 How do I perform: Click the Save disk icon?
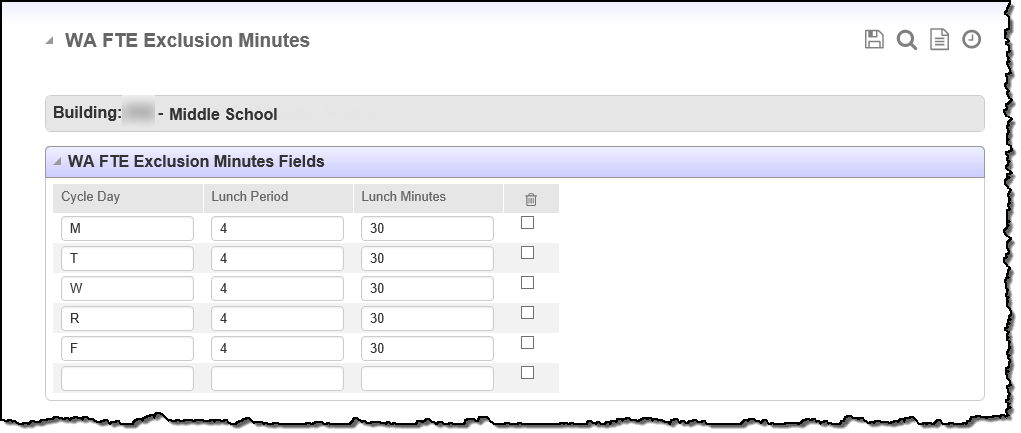[874, 40]
